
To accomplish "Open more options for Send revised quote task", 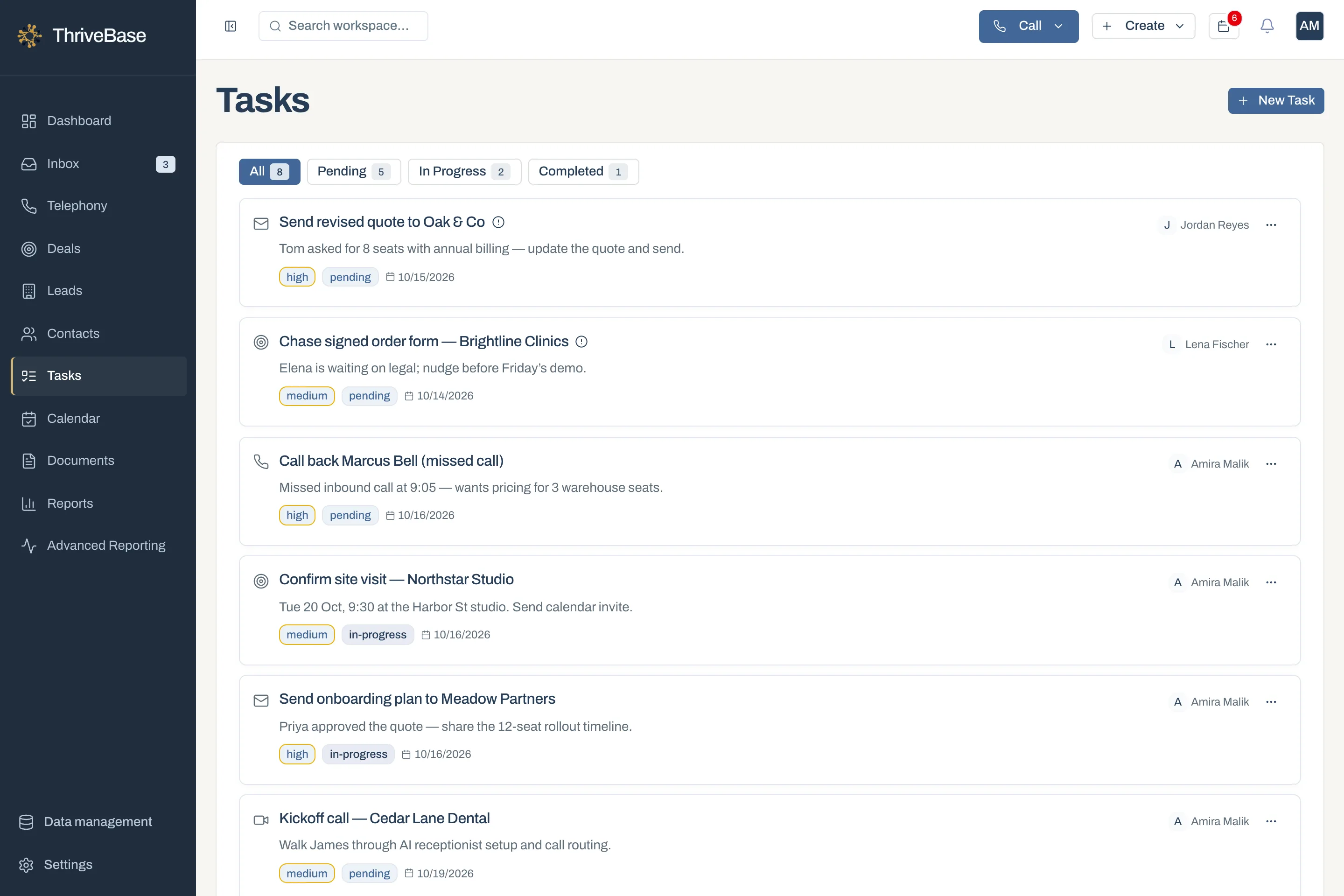I will pyautogui.click(x=1271, y=225).
